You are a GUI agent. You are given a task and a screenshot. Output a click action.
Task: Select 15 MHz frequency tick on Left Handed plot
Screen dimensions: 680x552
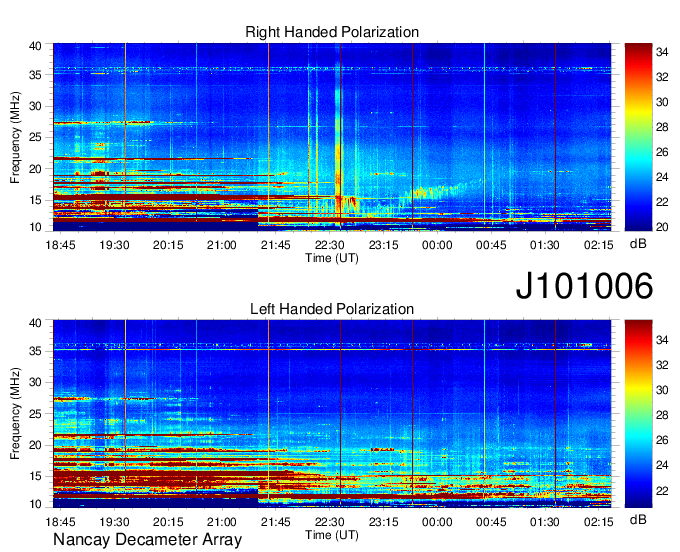click(35, 476)
